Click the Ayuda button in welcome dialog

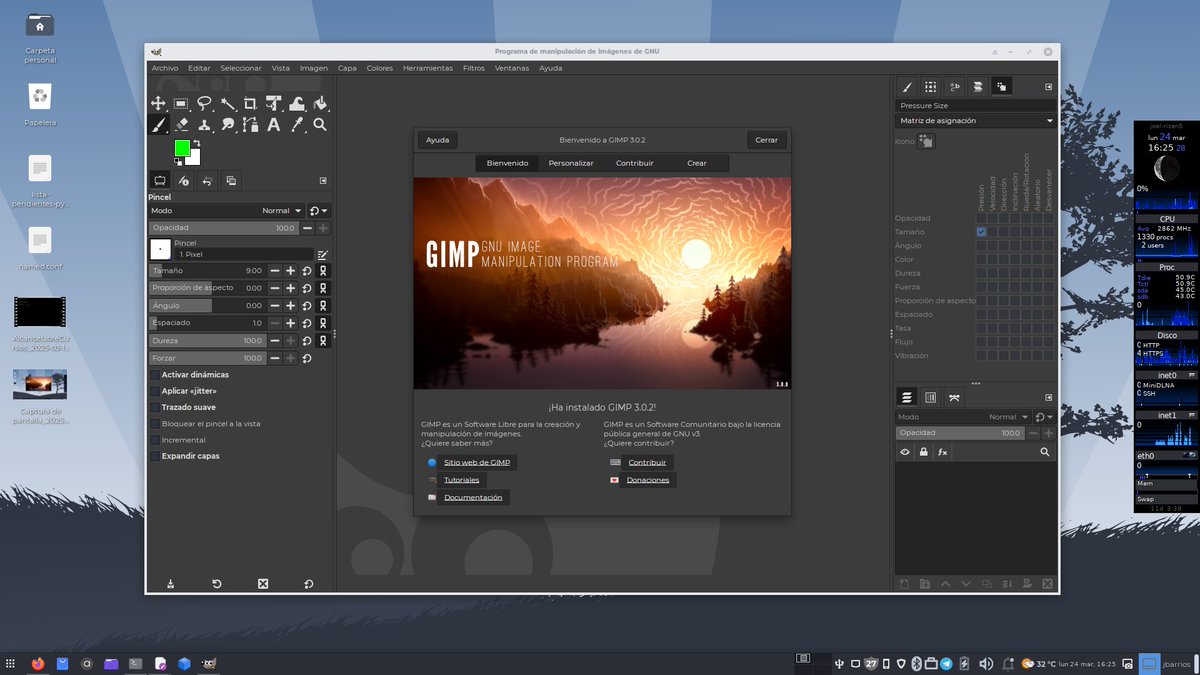tap(438, 140)
